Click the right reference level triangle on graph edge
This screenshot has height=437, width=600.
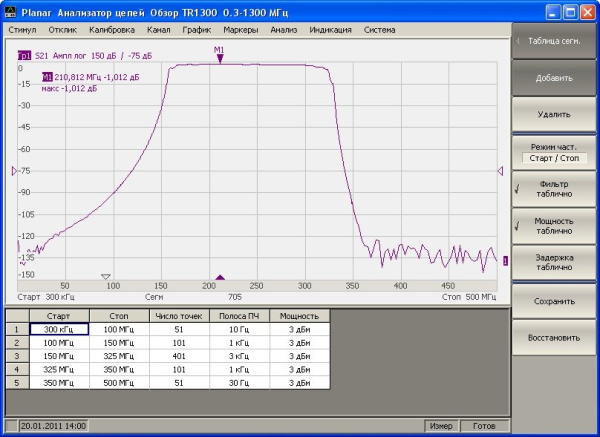click(500, 172)
